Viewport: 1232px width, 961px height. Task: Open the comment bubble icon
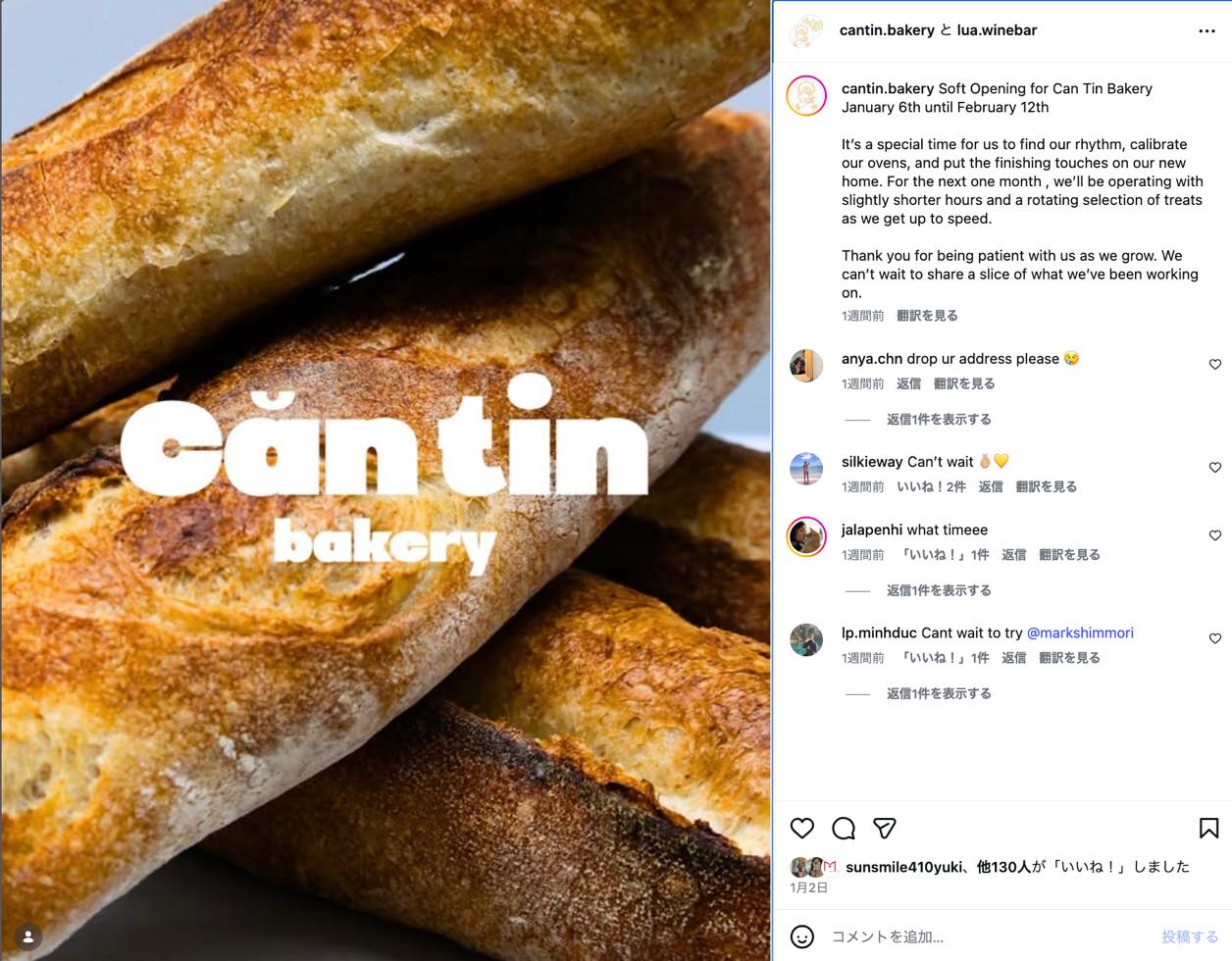(844, 829)
